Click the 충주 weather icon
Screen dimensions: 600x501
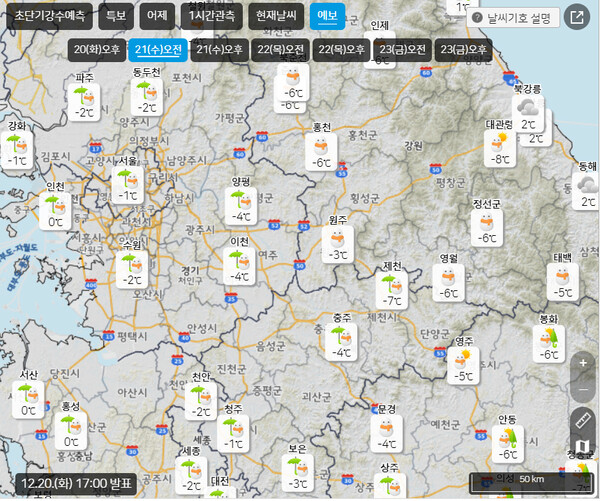(341, 342)
